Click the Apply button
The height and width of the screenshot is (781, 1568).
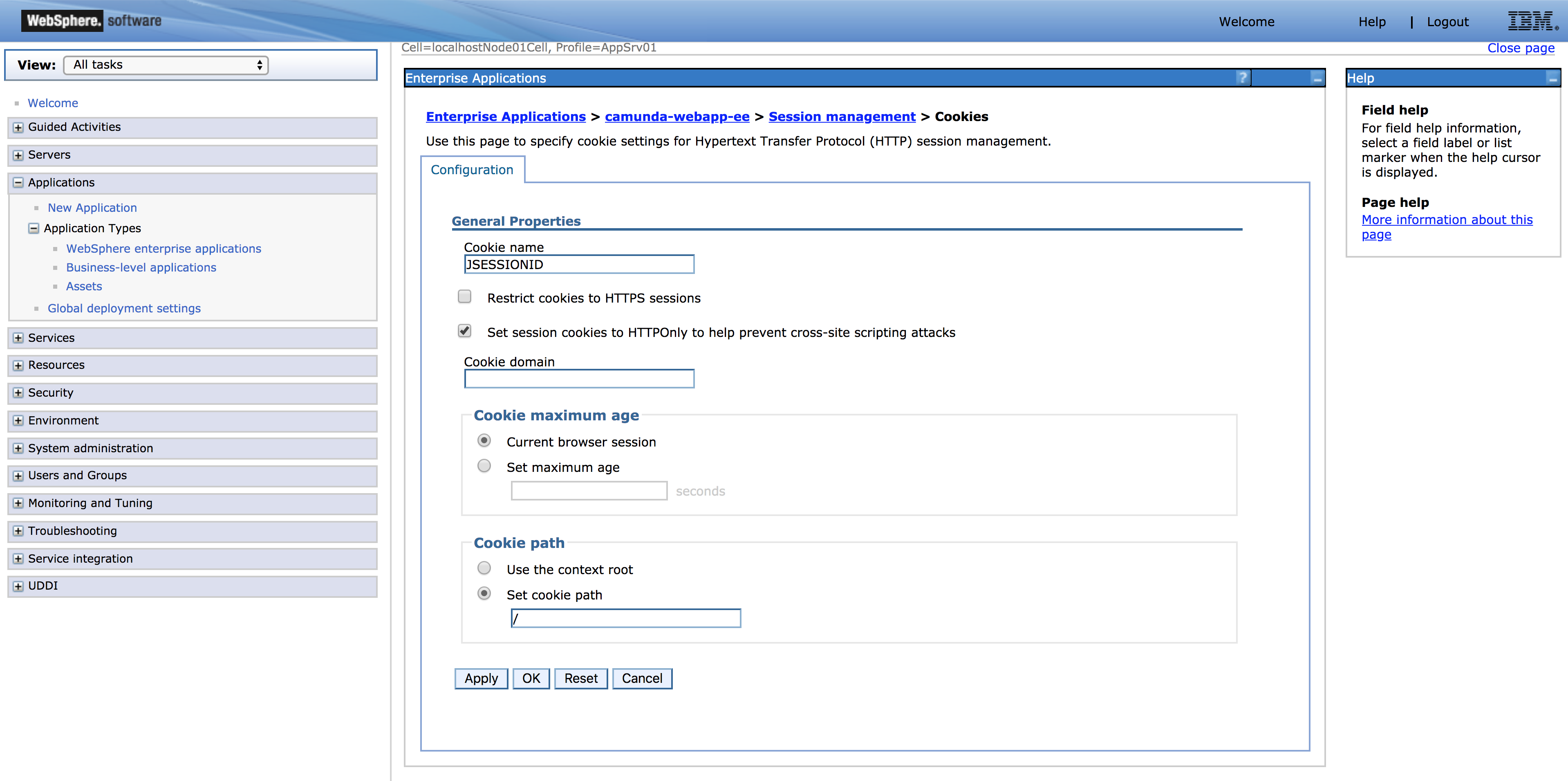point(482,679)
